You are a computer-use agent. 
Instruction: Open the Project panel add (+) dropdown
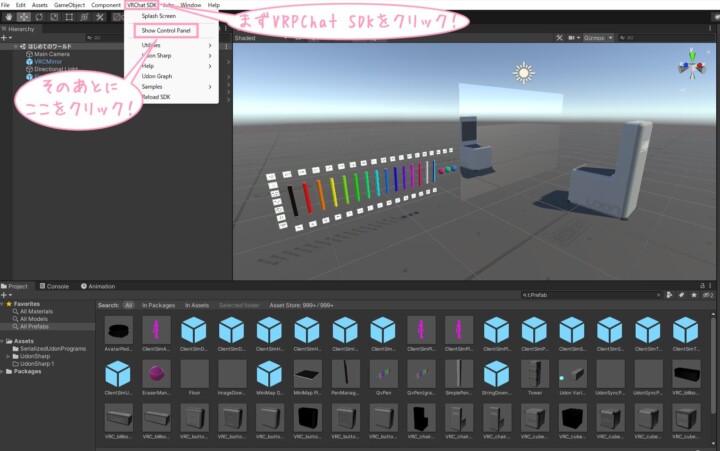point(6,295)
